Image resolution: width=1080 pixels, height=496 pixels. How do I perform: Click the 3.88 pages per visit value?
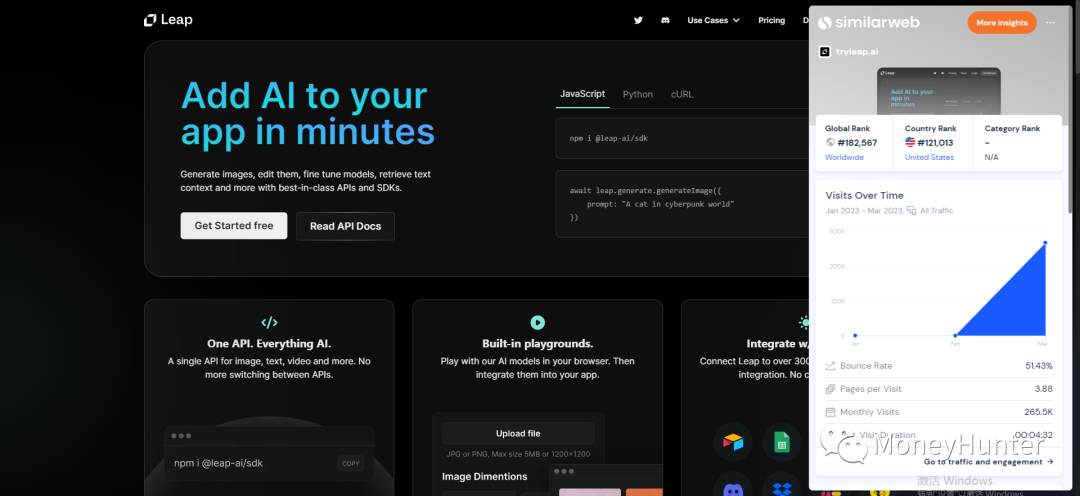click(x=1043, y=389)
